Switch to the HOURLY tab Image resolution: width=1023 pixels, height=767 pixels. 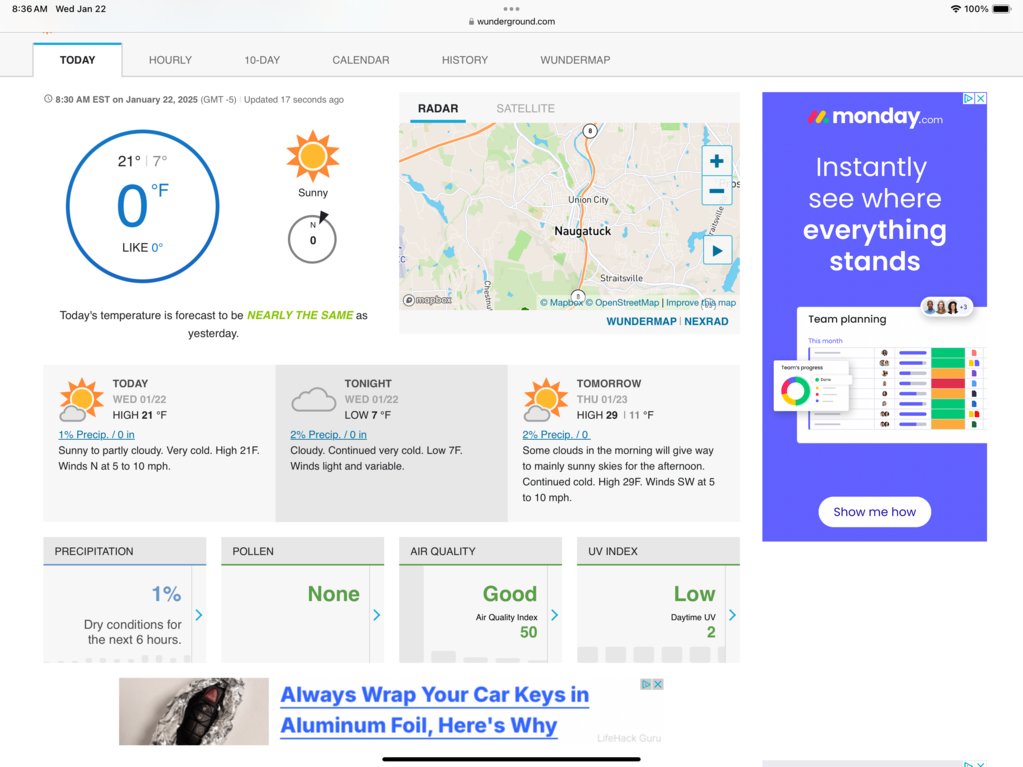[170, 60]
